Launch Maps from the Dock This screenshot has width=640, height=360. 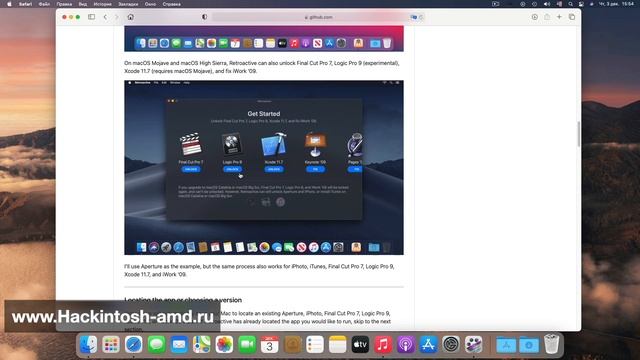(202, 344)
